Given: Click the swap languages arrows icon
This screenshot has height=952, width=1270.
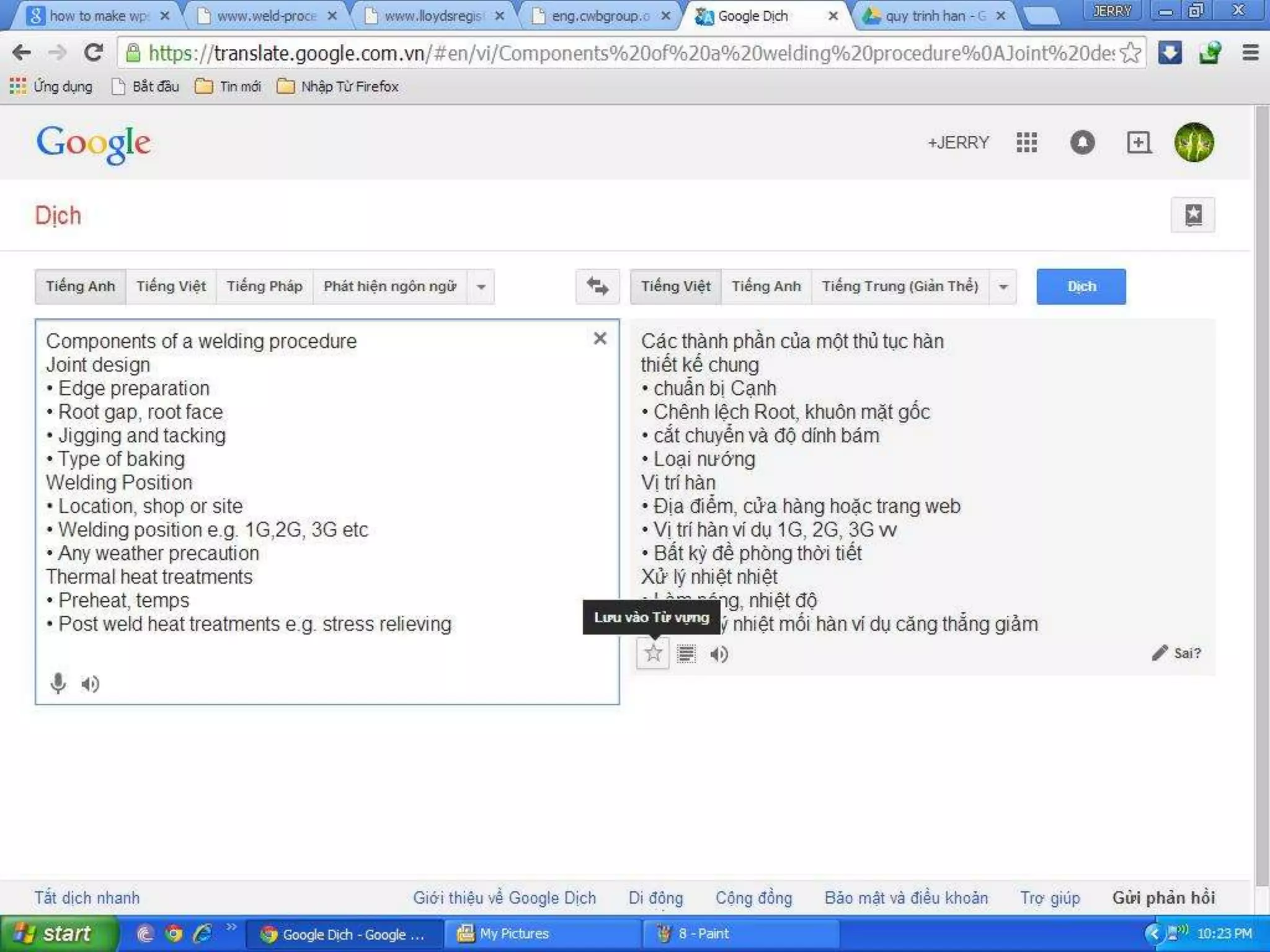Looking at the screenshot, I should 597,286.
